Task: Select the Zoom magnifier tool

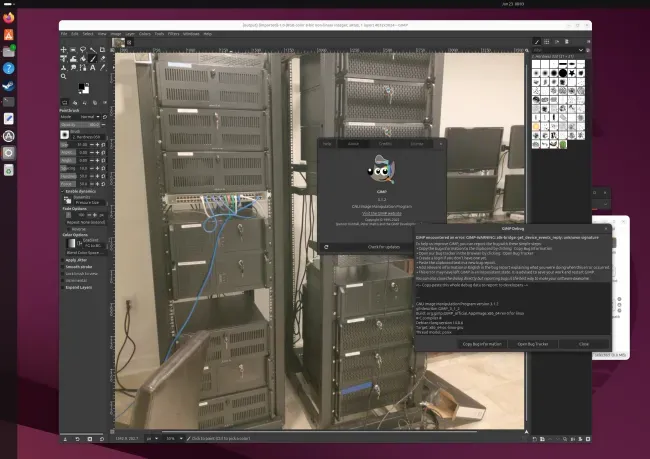Action: tap(63, 77)
